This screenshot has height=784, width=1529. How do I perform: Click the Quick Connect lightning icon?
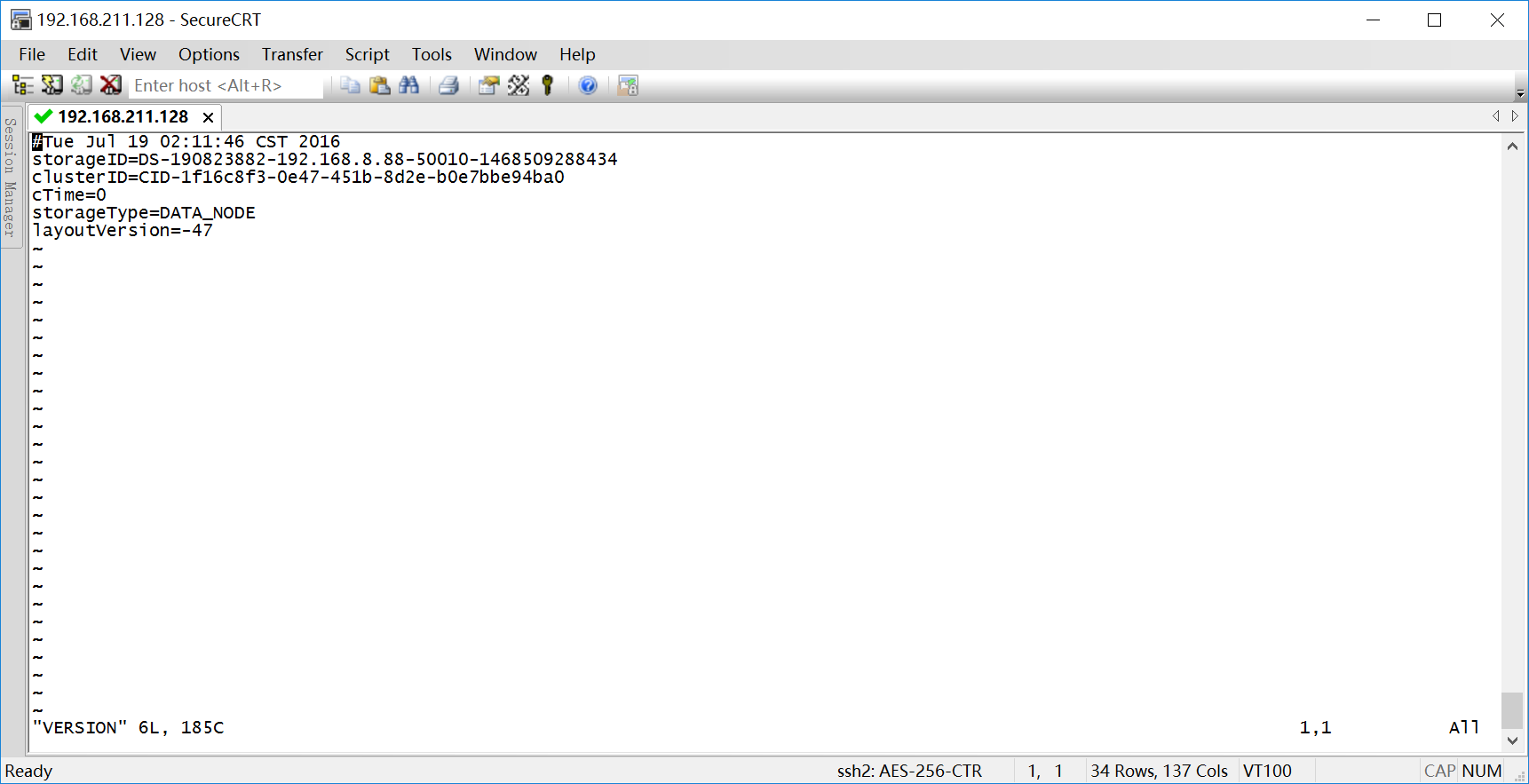[52, 85]
